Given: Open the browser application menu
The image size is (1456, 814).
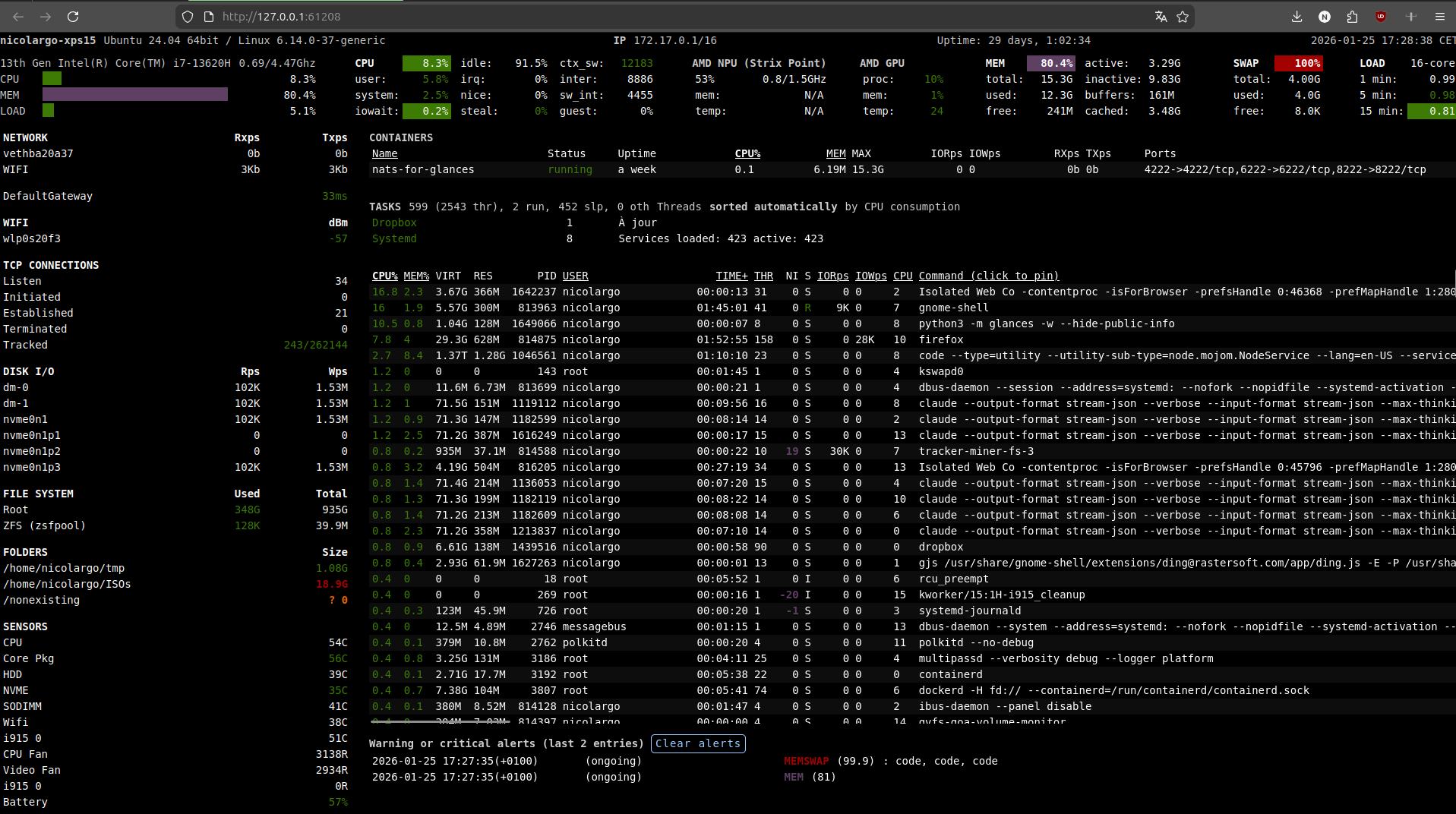Looking at the screenshot, I should pyautogui.click(x=1440, y=16).
